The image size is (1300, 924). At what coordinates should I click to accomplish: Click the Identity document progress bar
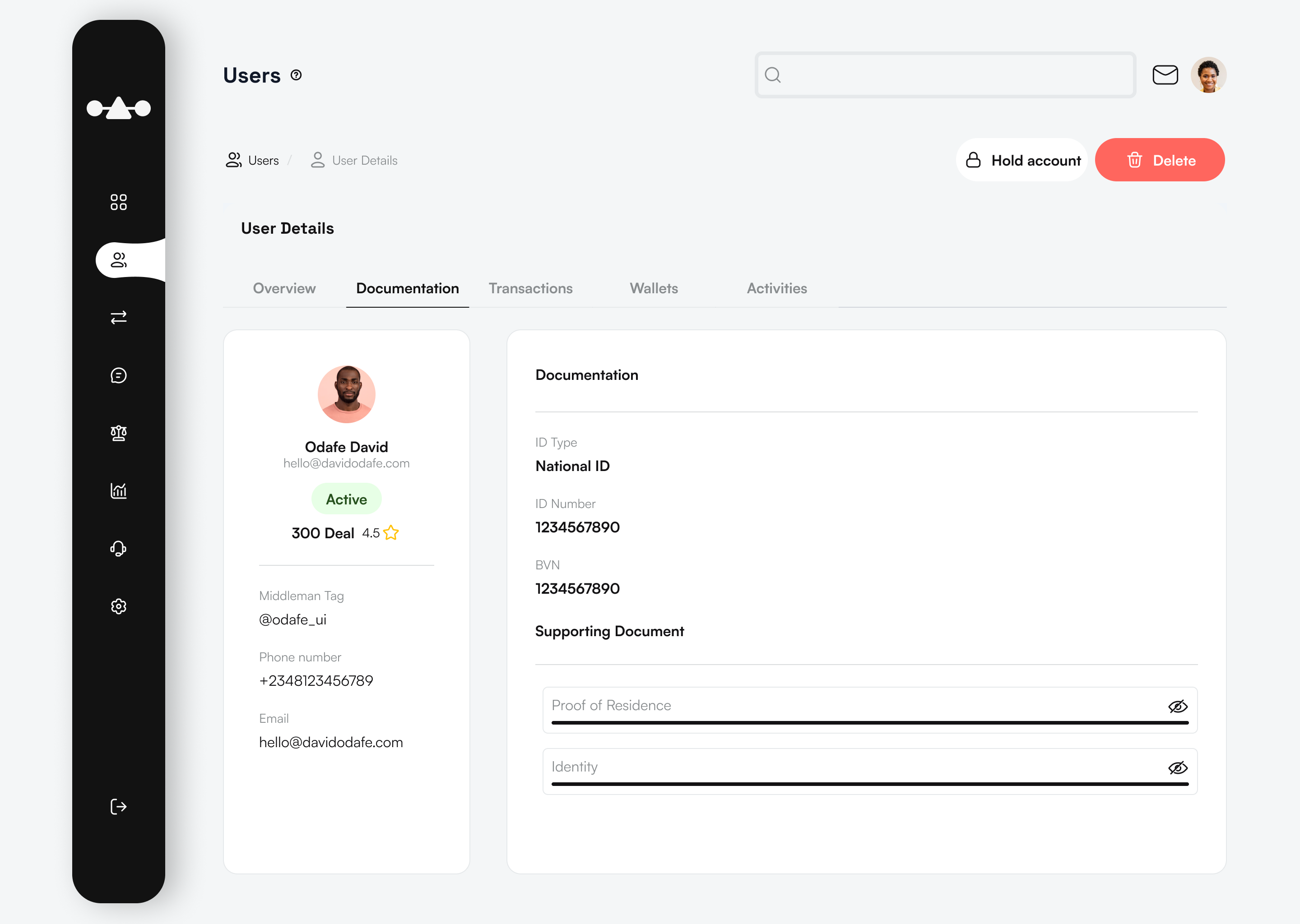pyautogui.click(x=870, y=784)
